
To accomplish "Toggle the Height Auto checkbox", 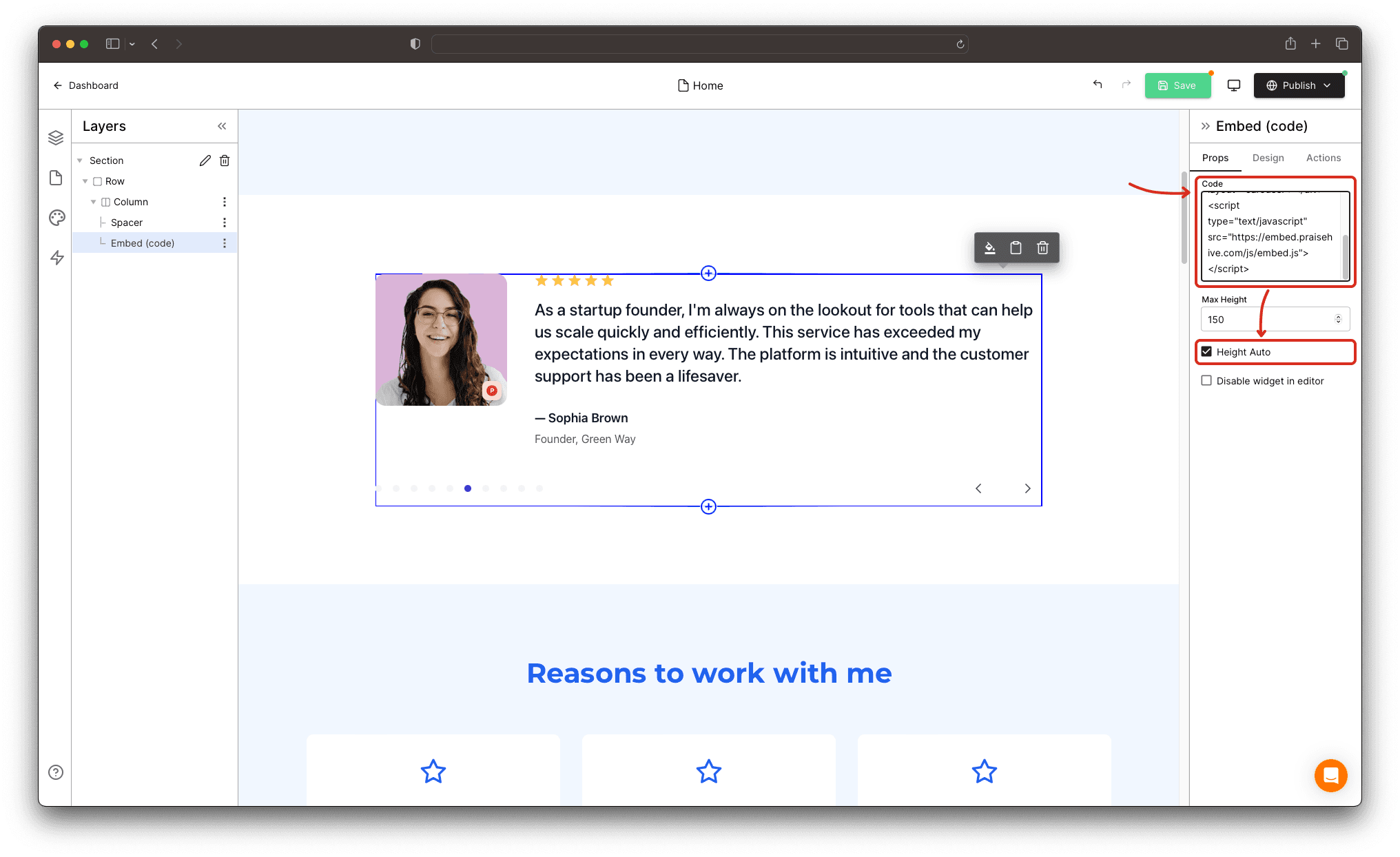I will [1206, 352].
